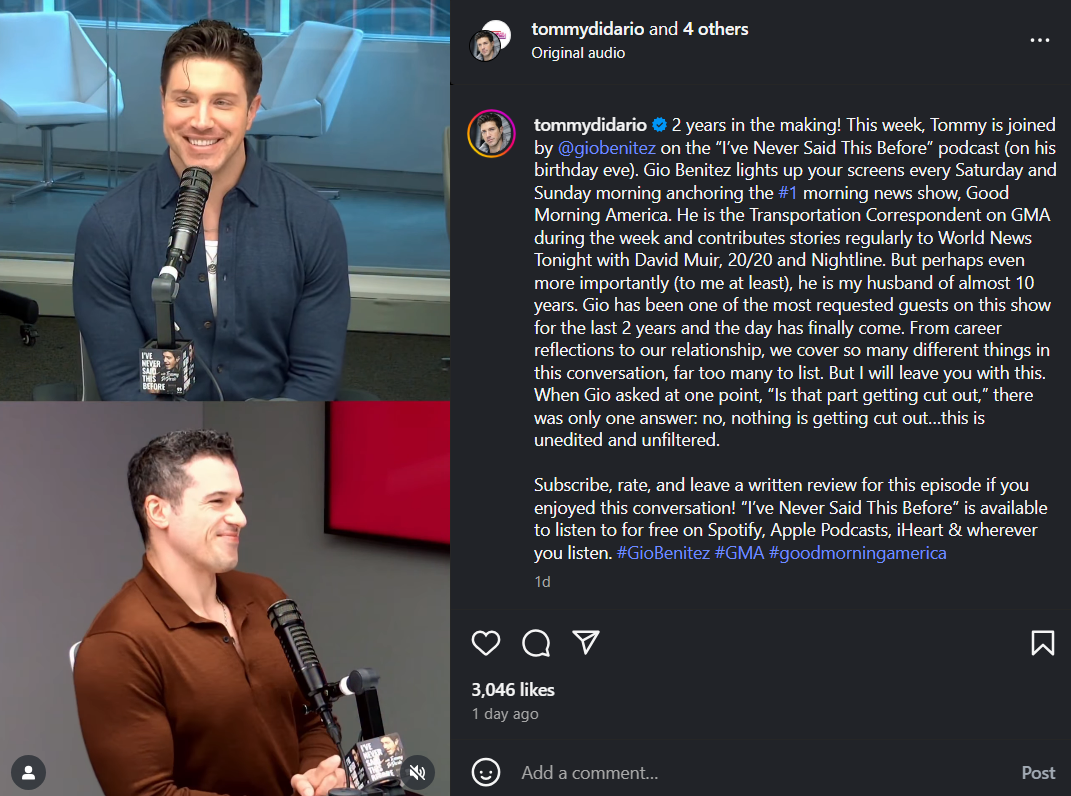Submit the comment with Post button

click(x=1038, y=773)
